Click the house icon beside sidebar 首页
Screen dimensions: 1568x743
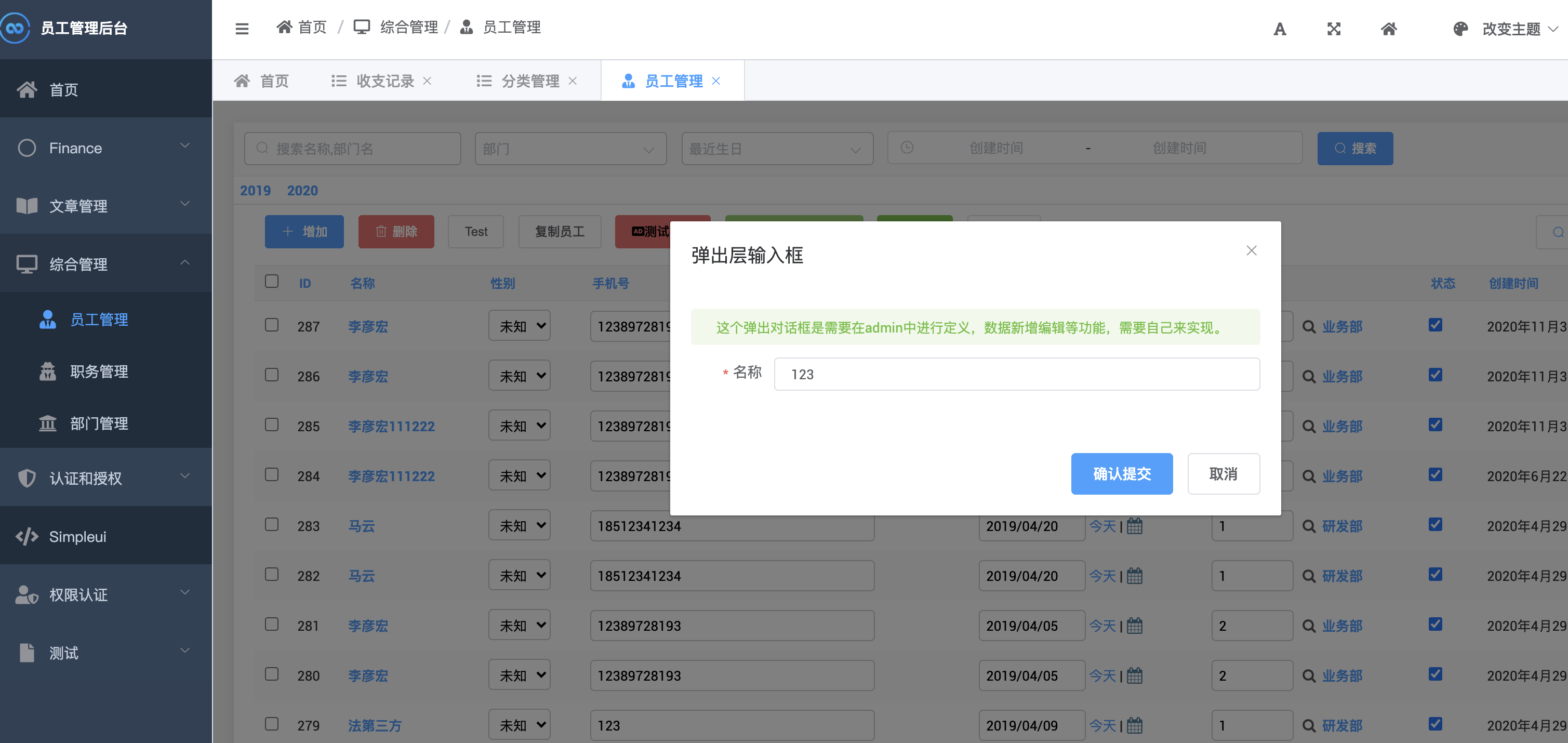click(x=27, y=89)
